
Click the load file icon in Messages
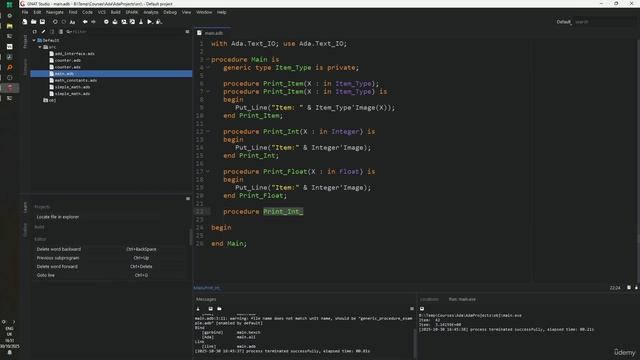(219, 309)
